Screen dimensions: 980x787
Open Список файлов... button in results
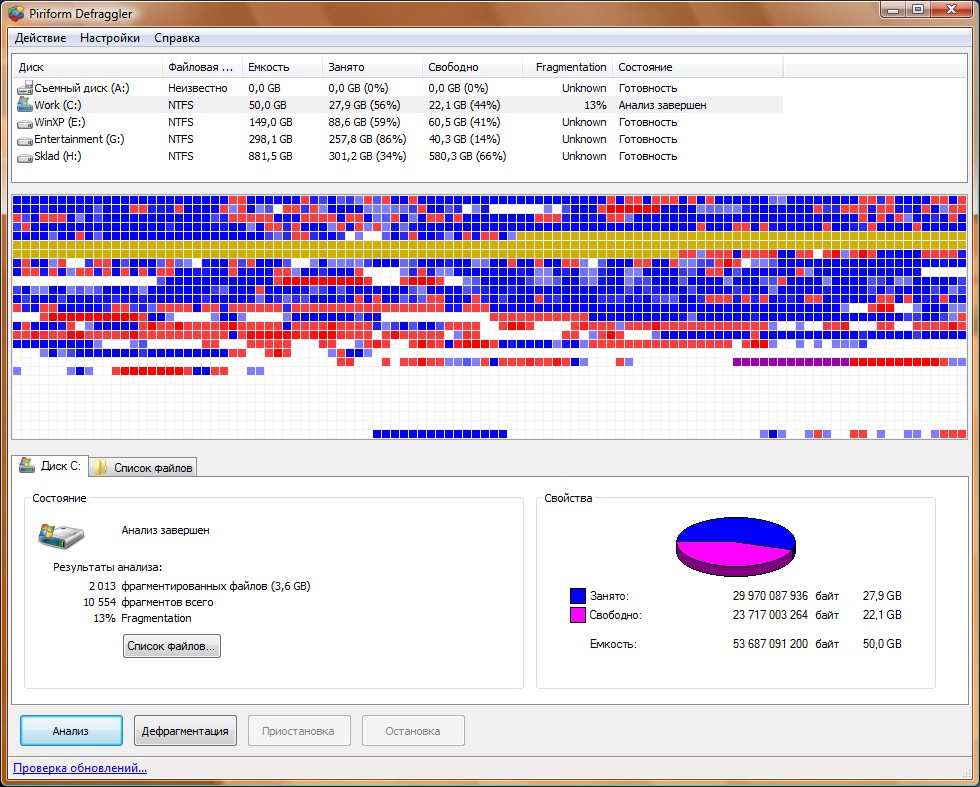coord(171,646)
